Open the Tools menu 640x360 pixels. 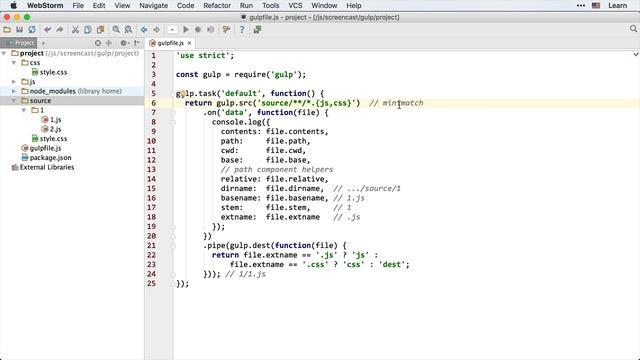271,5
